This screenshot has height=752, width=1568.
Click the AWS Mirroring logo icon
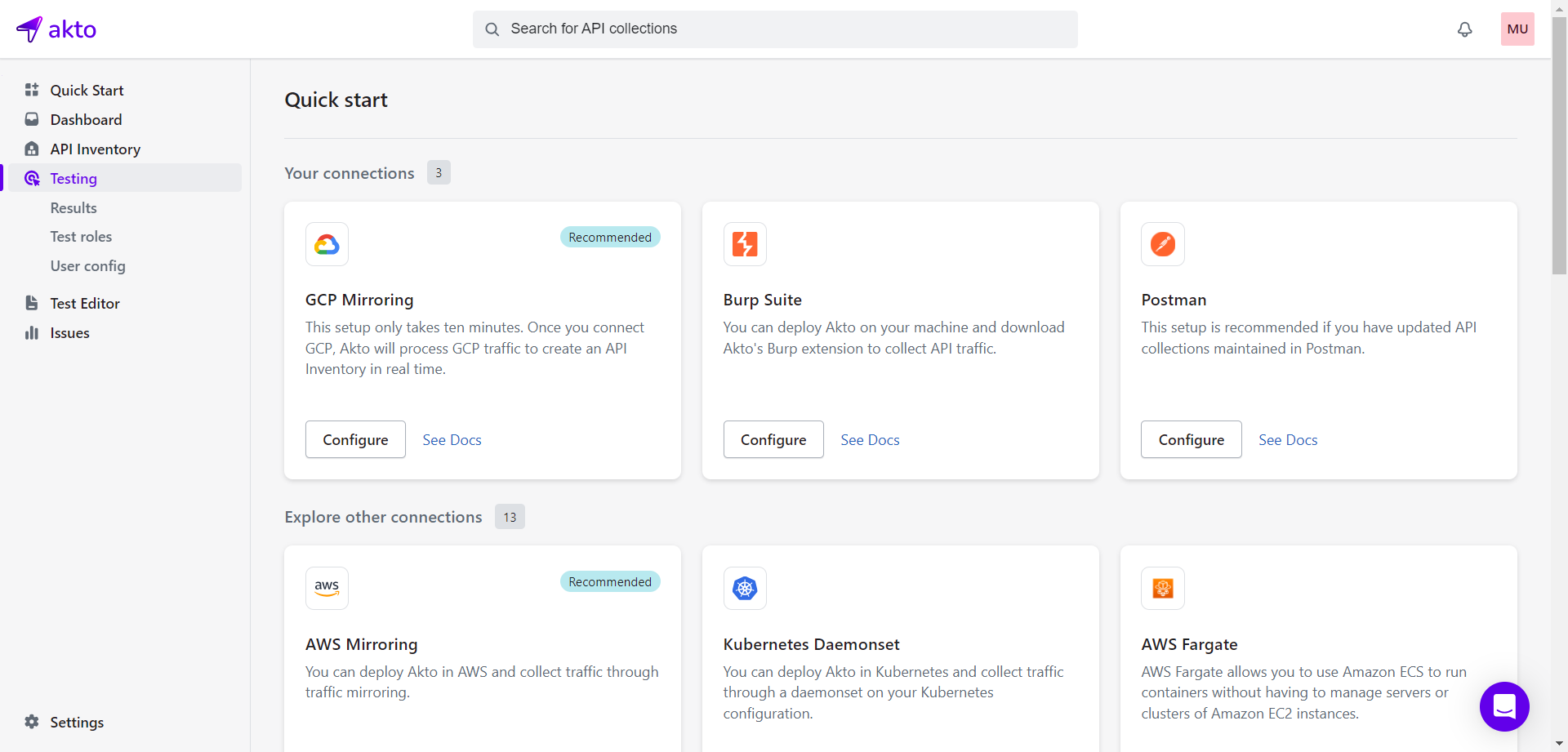pyautogui.click(x=327, y=588)
